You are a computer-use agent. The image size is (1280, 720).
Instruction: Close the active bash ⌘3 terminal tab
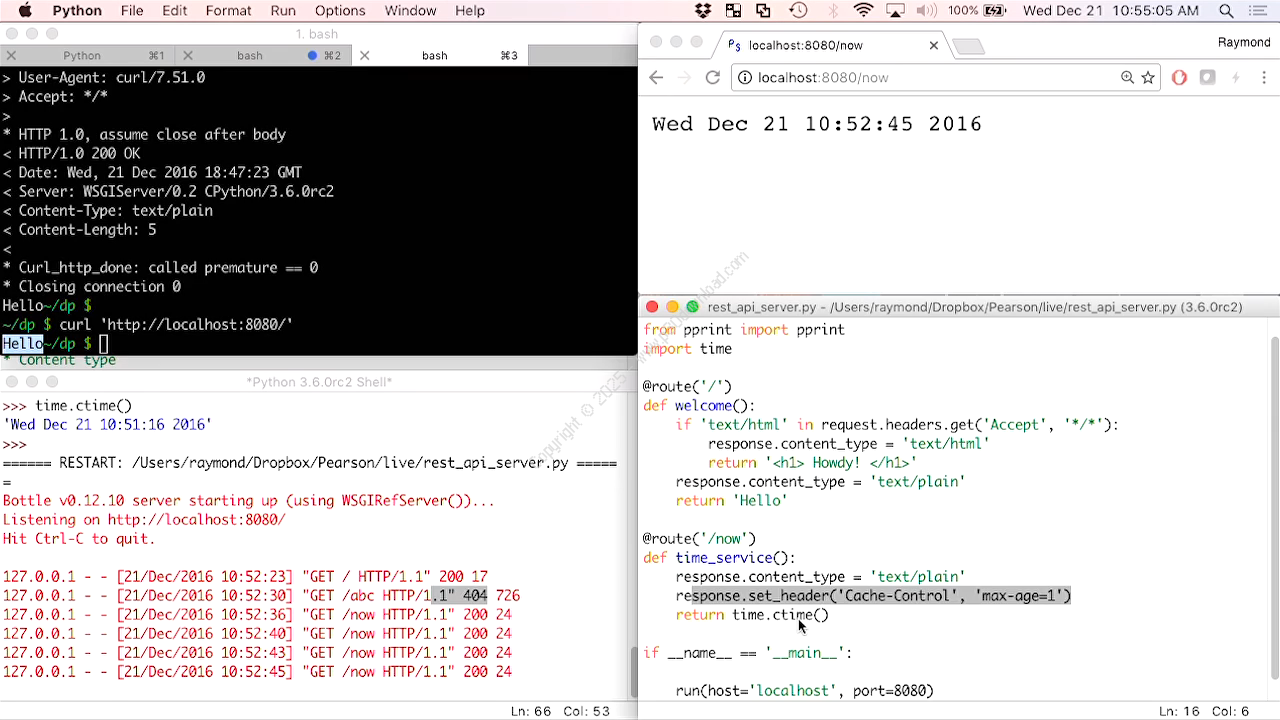pos(365,55)
